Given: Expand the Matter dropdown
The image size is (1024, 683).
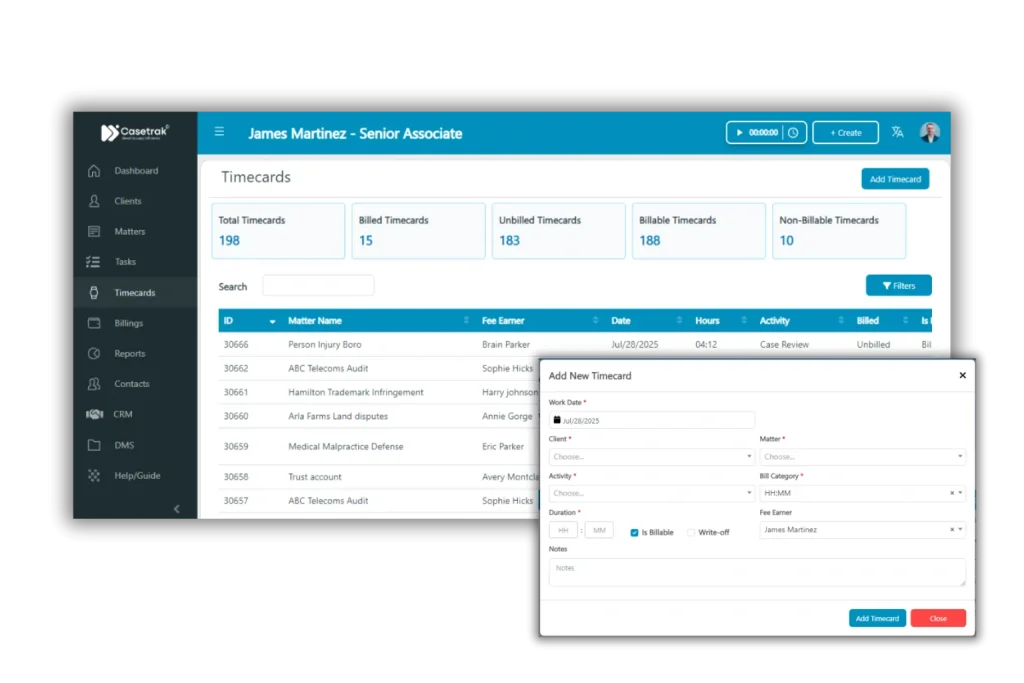Looking at the screenshot, I should pos(862,457).
